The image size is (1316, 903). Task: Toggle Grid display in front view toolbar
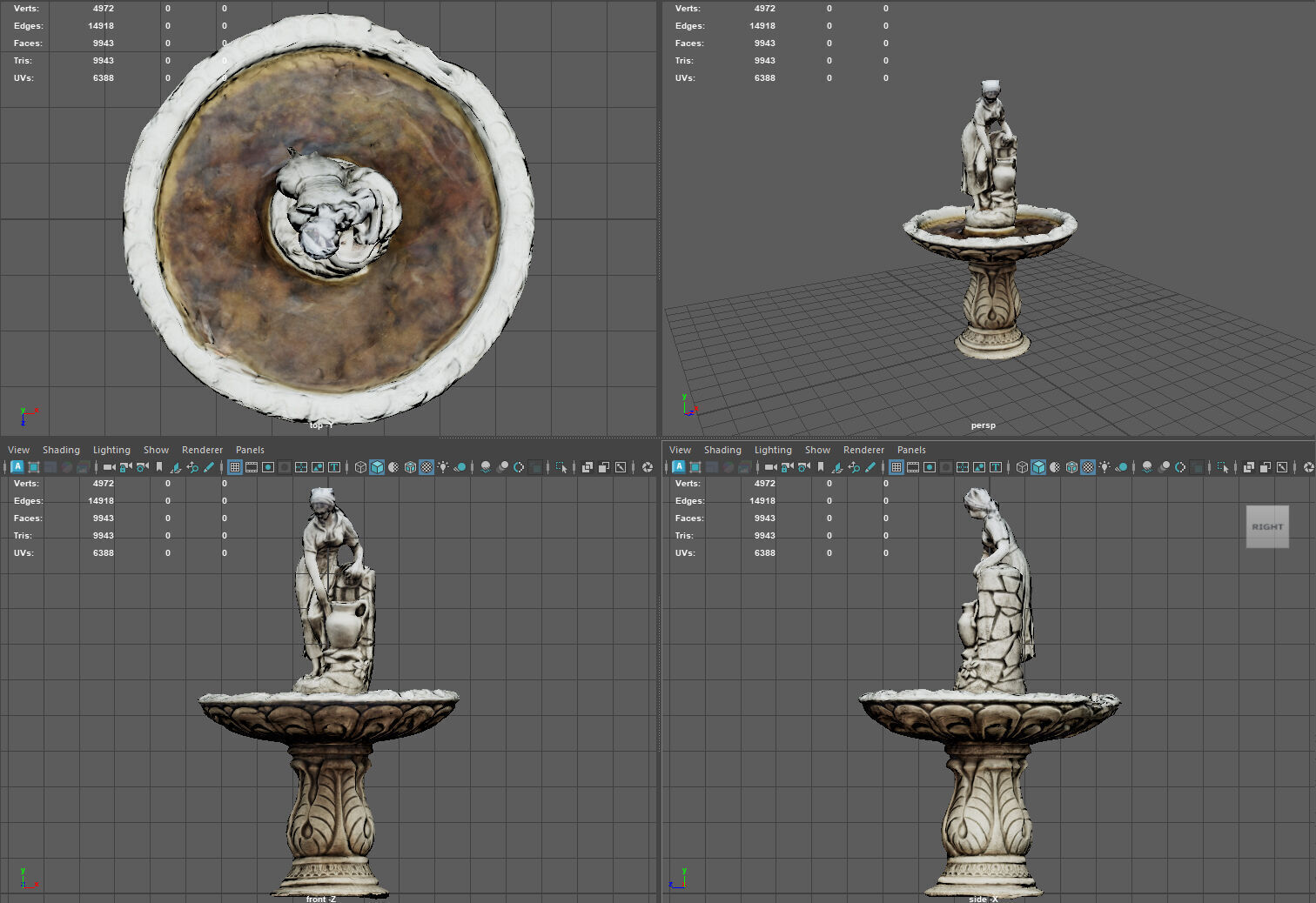235,467
